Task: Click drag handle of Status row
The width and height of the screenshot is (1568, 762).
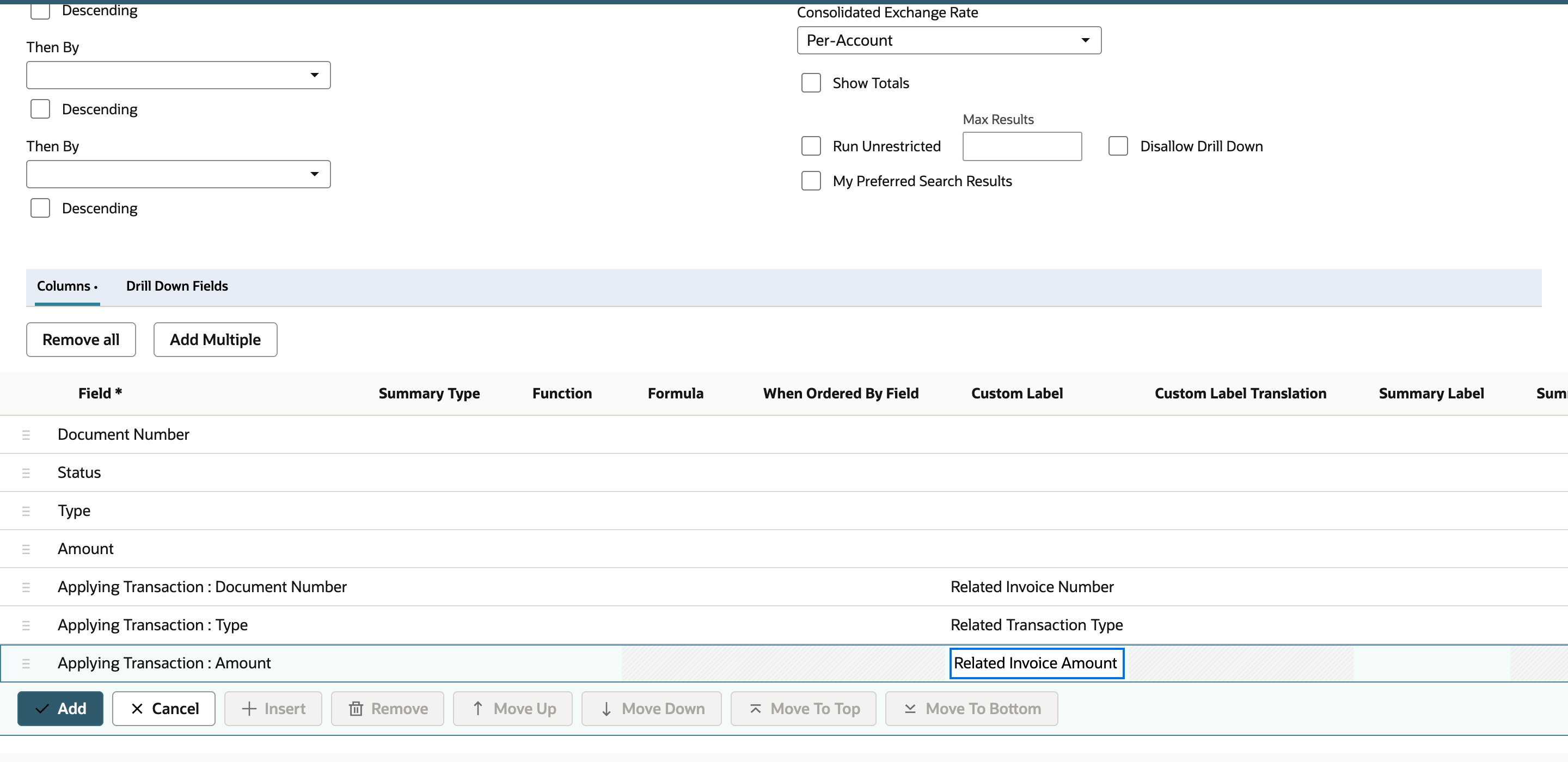Action: pos(26,473)
